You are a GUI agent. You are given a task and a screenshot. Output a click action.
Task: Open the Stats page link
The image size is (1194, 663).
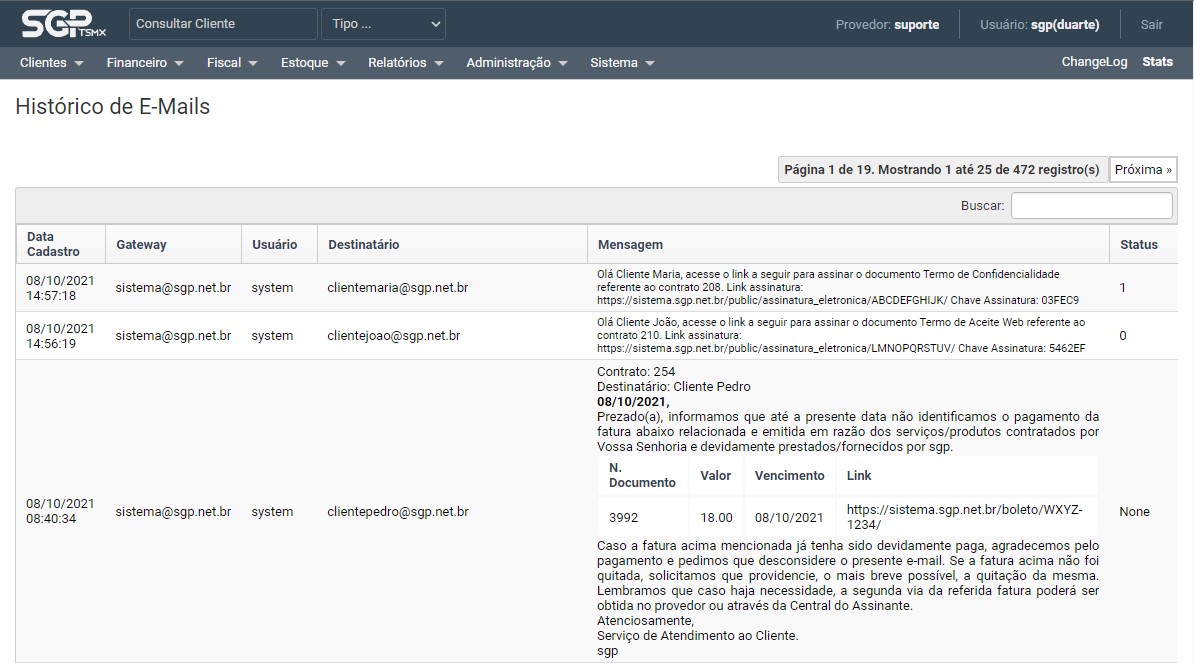(1157, 62)
